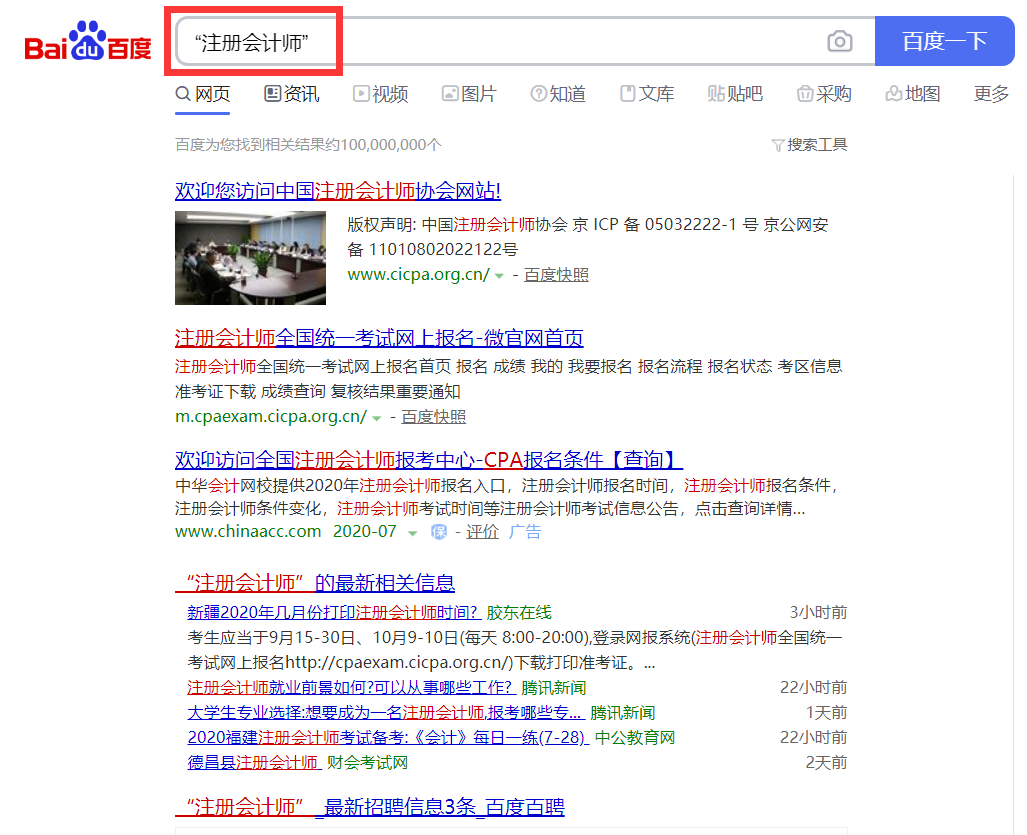Click the 胶东在线 source label
The height and width of the screenshot is (835, 1027).
coord(519,613)
